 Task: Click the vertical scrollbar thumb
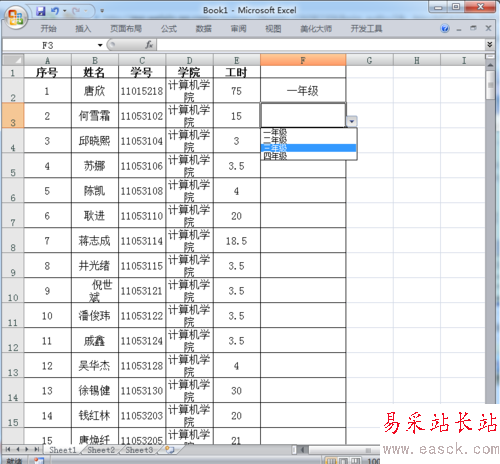click(x=490, y=85)
